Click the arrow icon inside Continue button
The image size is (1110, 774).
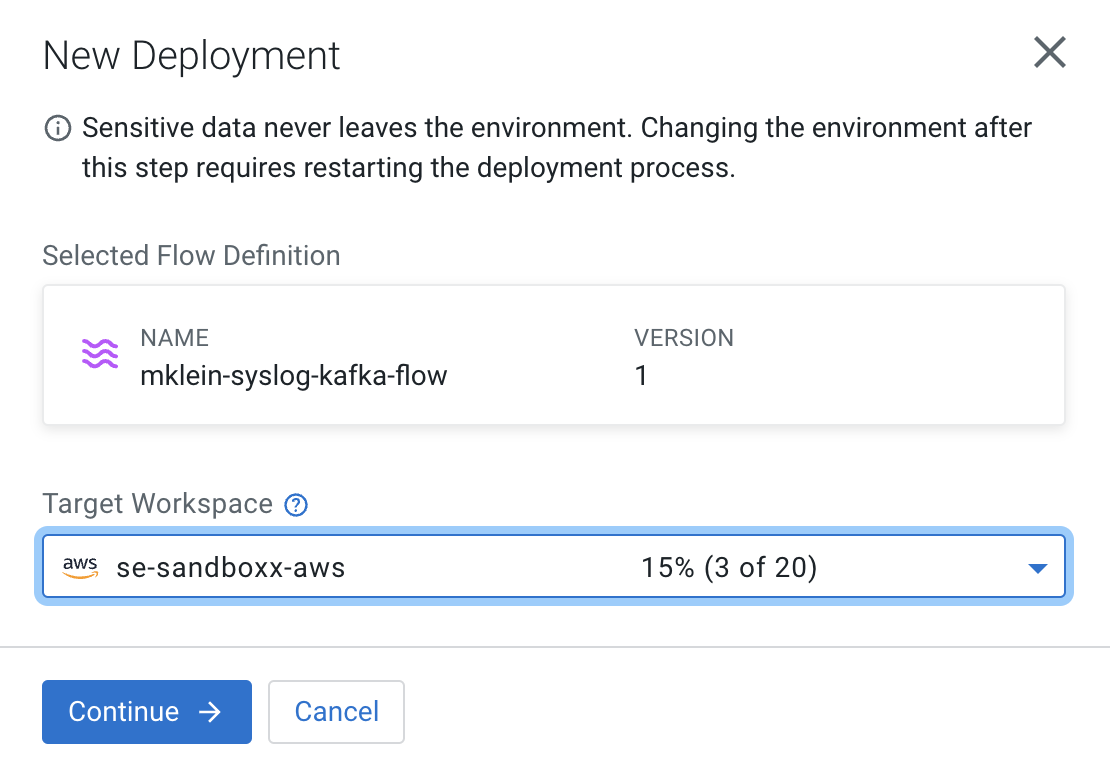click(x=209, y=712)
